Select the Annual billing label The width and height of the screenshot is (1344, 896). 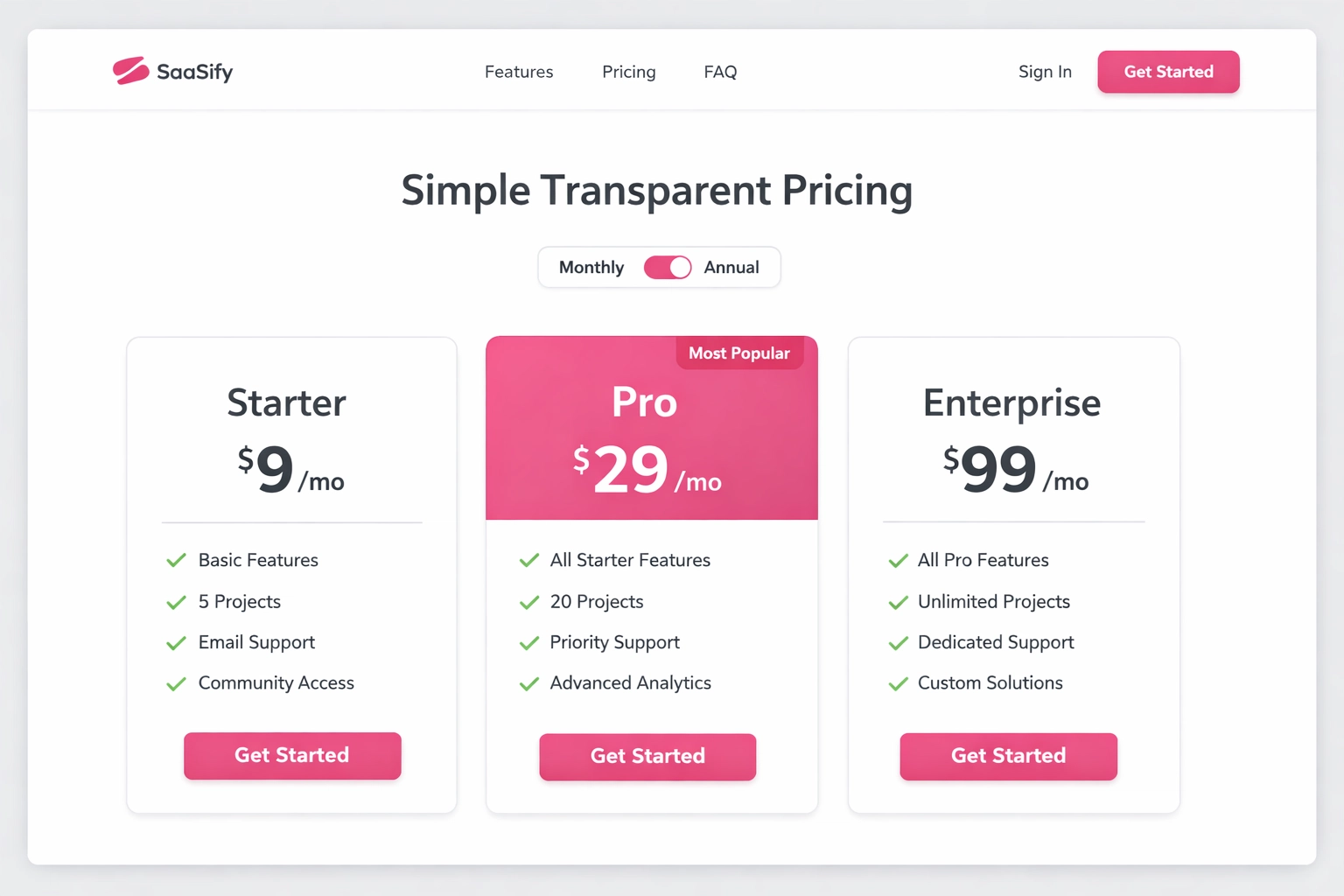pos(731,268)
